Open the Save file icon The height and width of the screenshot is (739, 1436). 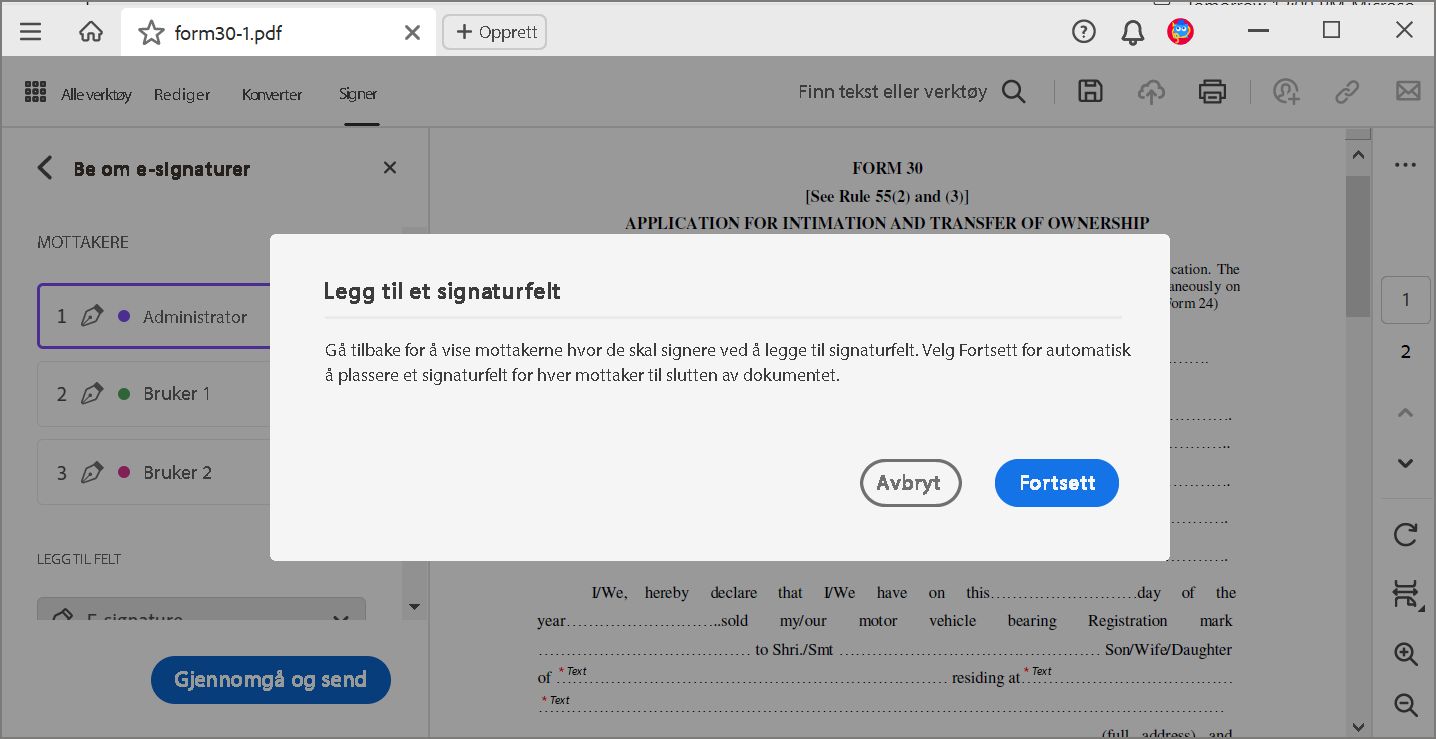point(1089,91)
